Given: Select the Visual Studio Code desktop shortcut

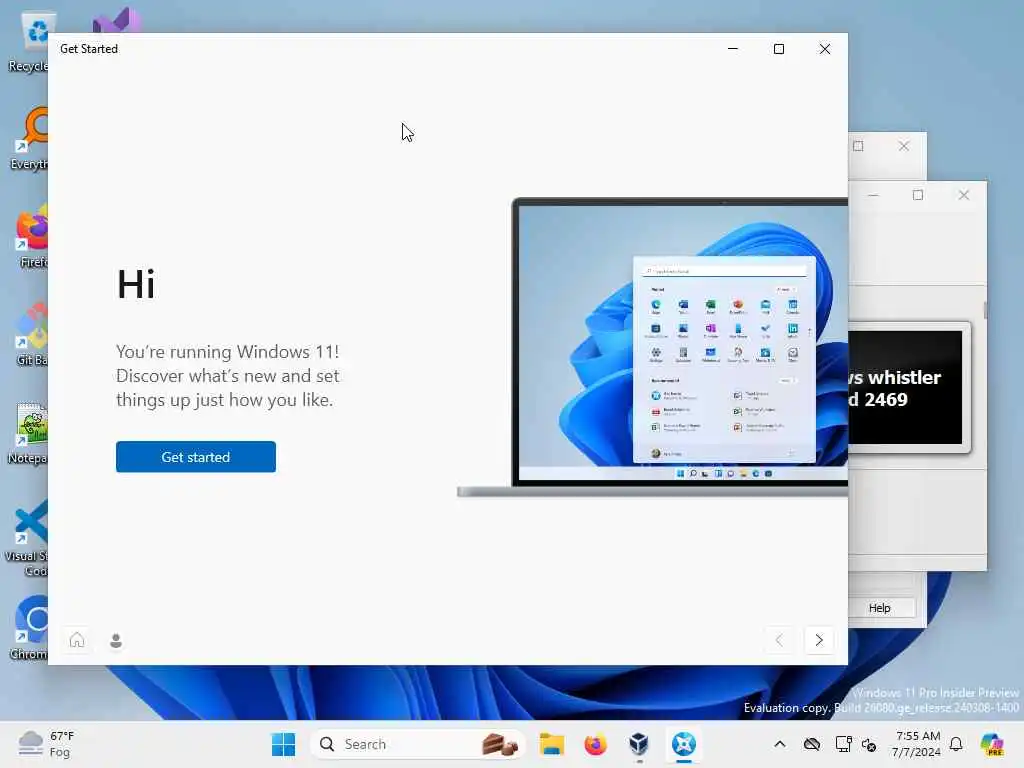Looking at the screenshot, I should click(x=27, y=538).
